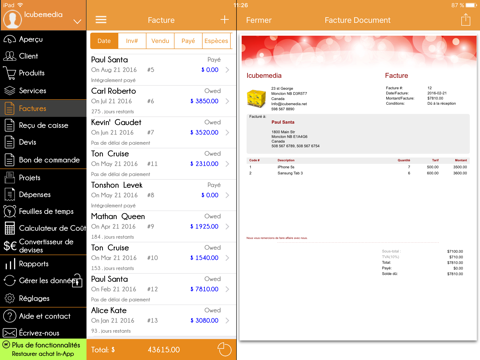Viewport: 480px width, 360px height.
Task: Open the Convertisseur de devises icon
Action: click(10, 246)
